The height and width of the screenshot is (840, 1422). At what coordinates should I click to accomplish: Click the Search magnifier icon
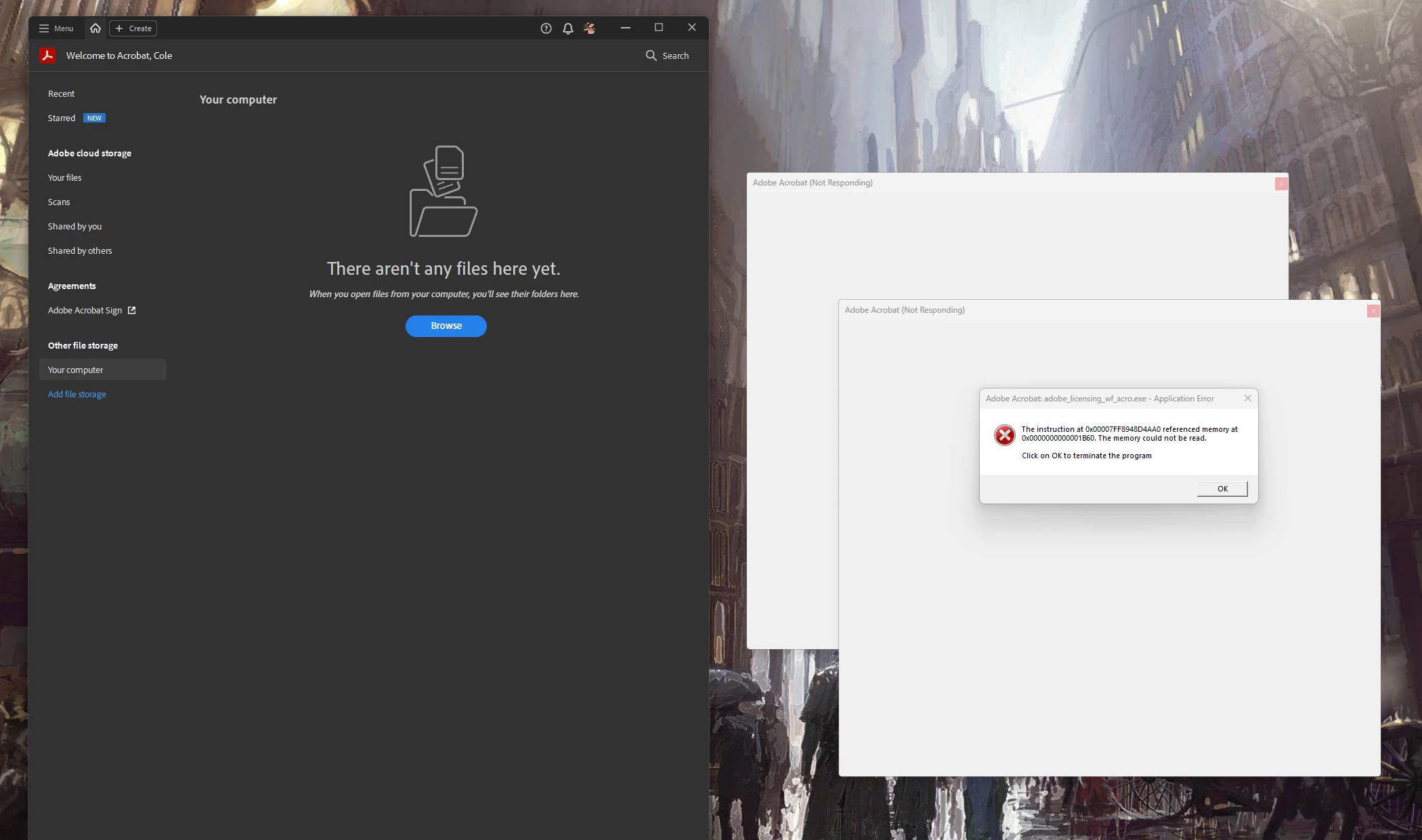click(651, 56)
